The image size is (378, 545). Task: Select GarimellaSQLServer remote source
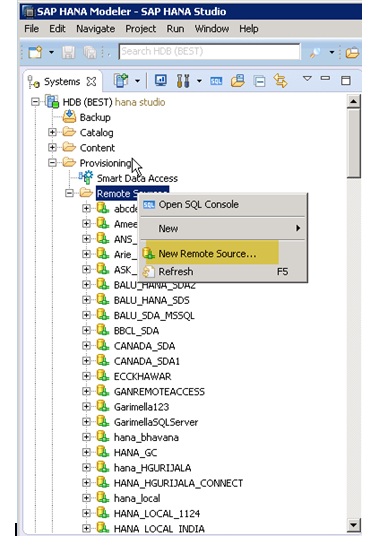tap(156, 422)
